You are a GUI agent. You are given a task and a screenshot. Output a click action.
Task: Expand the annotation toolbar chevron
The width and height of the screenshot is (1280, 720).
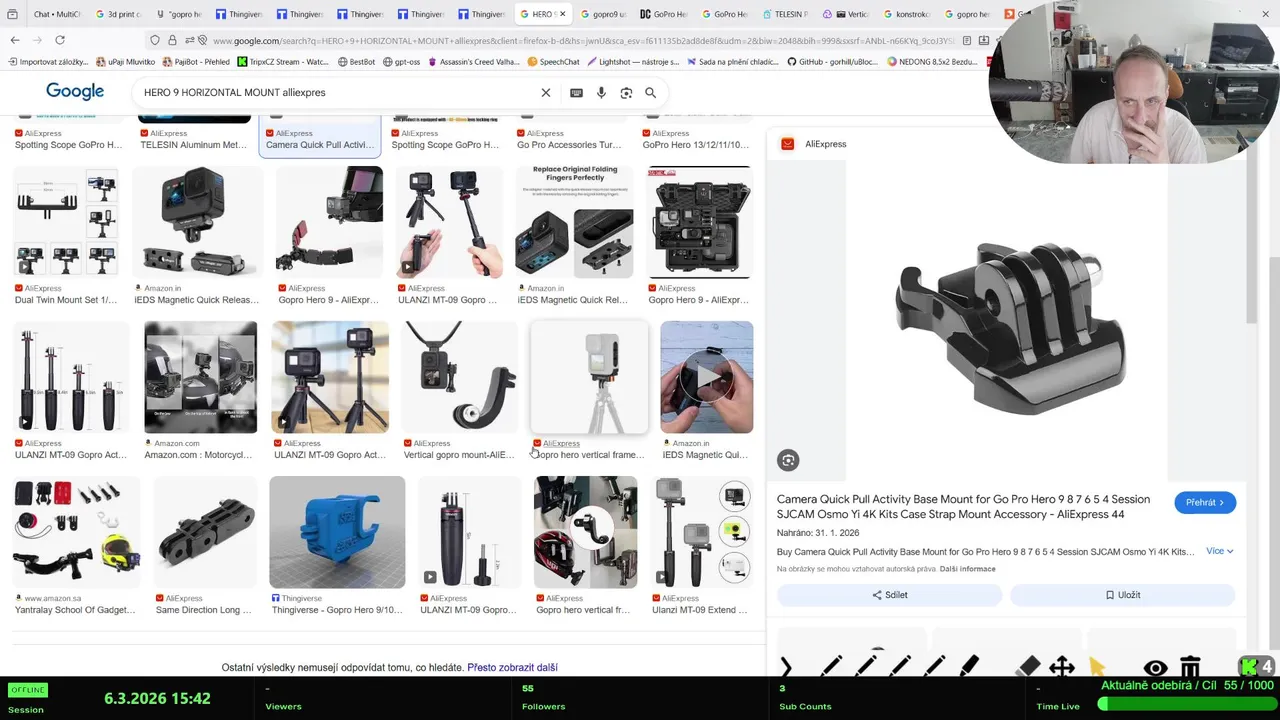pos(786,667)
